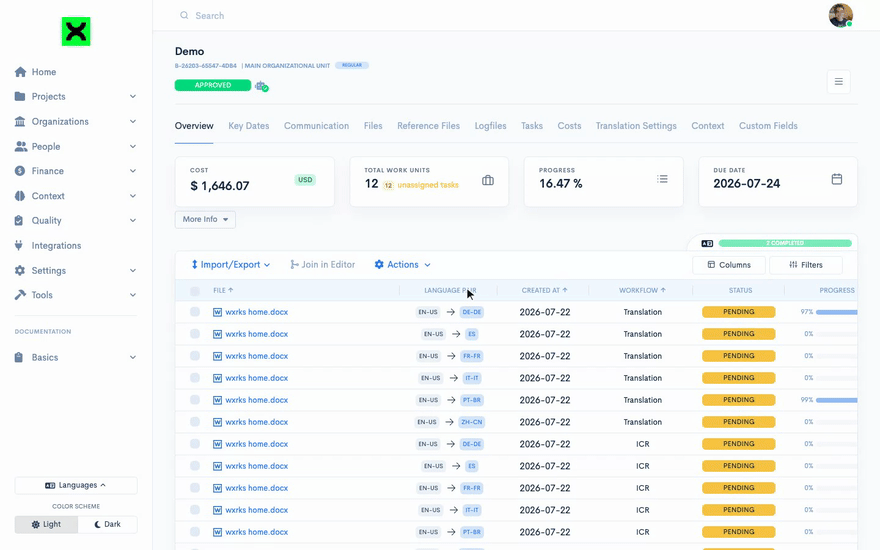
Task: Click the Context brain icon
Action: [20, 196]
